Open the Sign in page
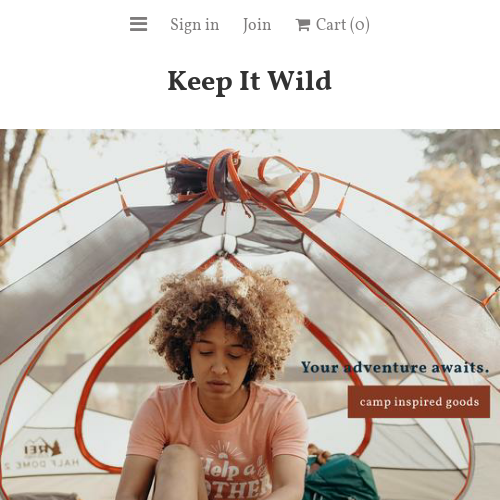This screenshot has height=500, width=500. pos(195,25)
